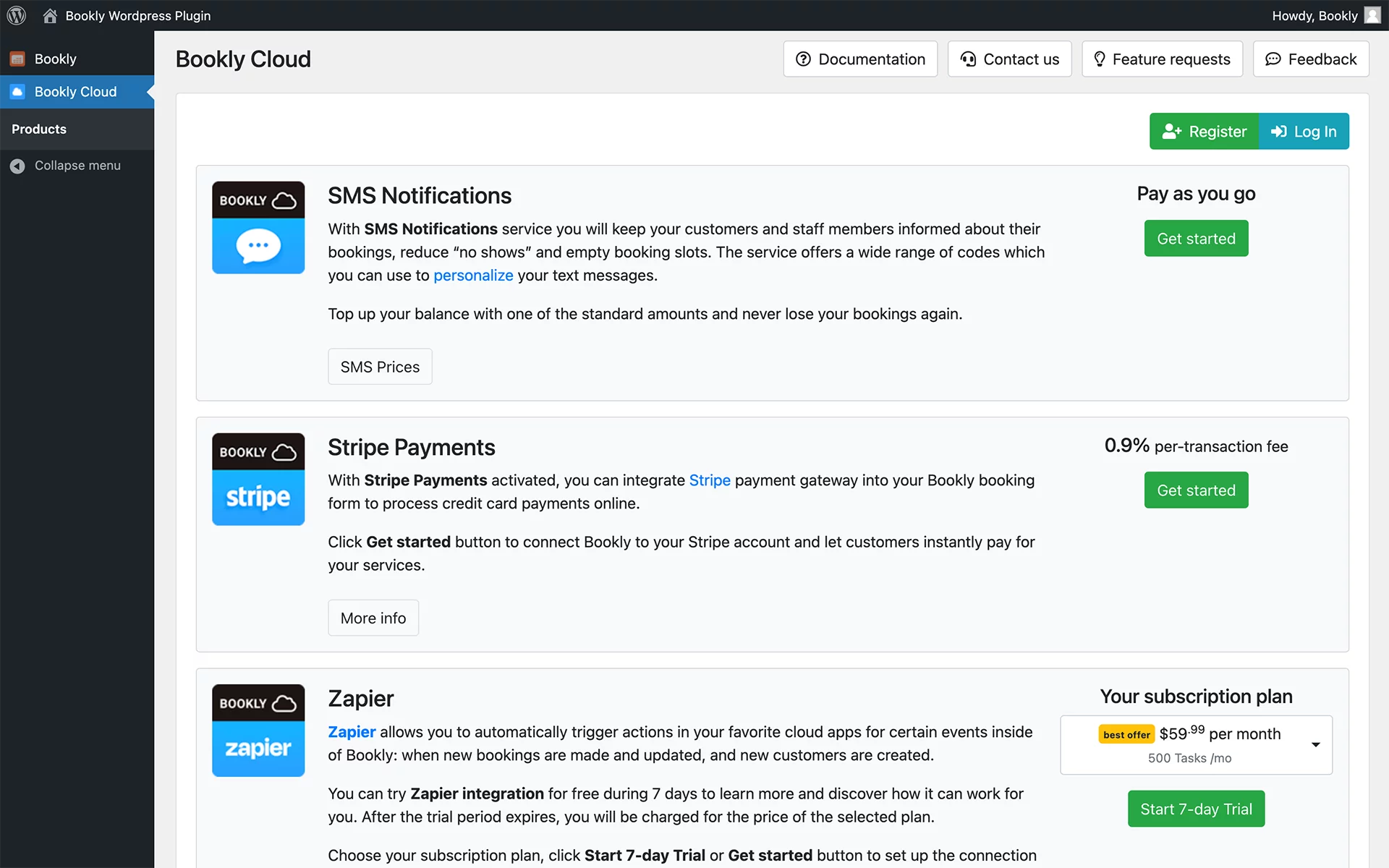Click the home icon beside the site name
1389x868 pixels.
pyautogui.click(x=50, y=15)
